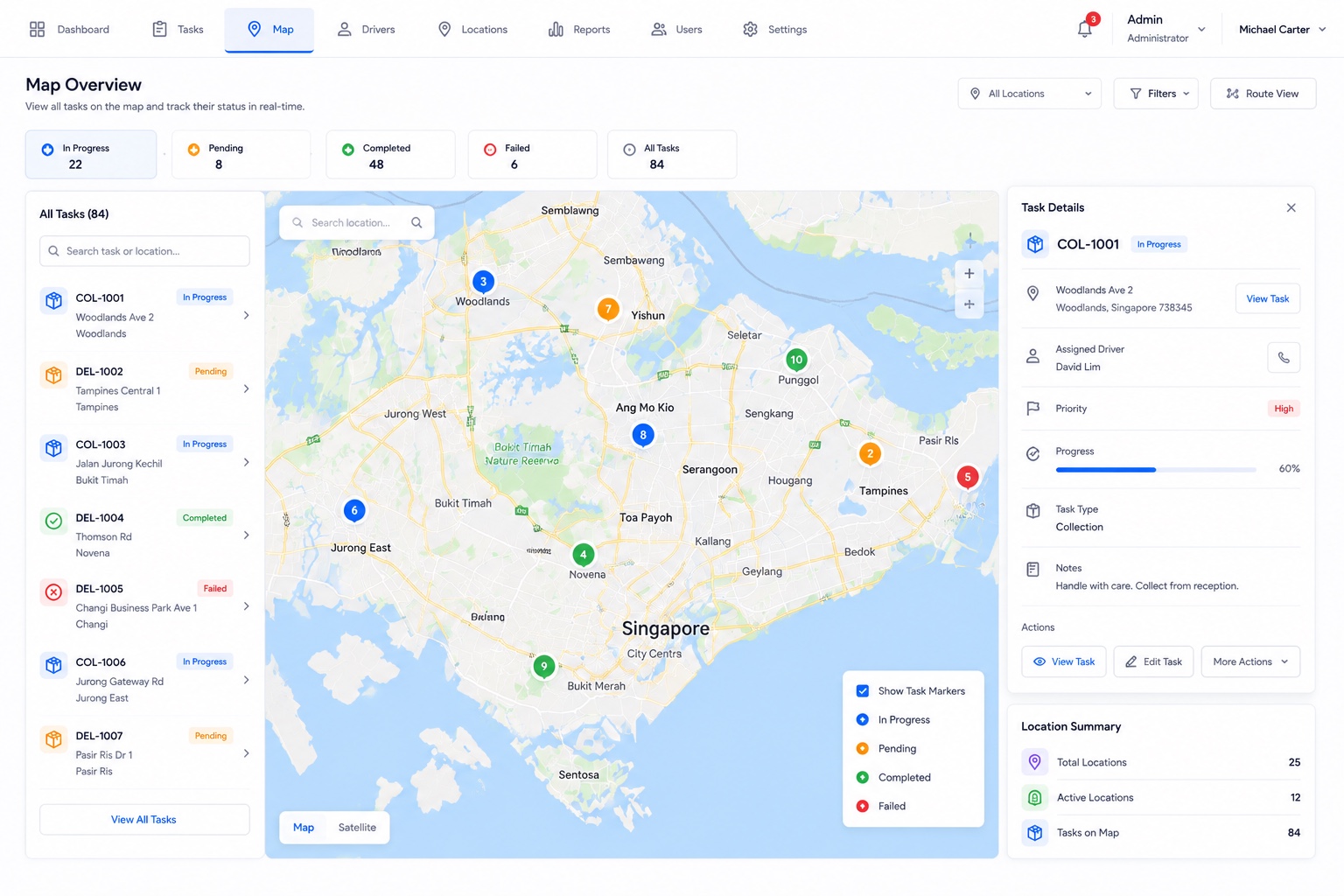Open the Settings tab
Viewport: 1344px width, 896px height.
coord(775,30)
